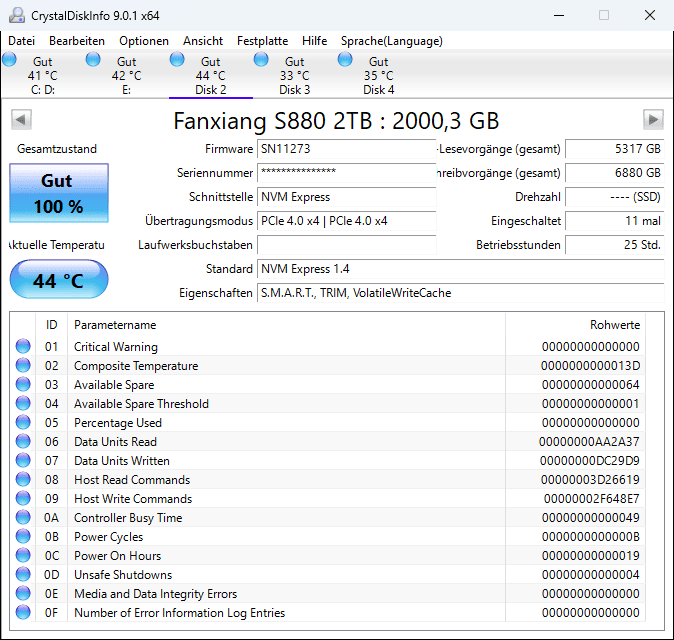Image resolution: width=674 pixels, height=640 pixels.
Task: Open the Datei menu
Action: pos(21,41)
